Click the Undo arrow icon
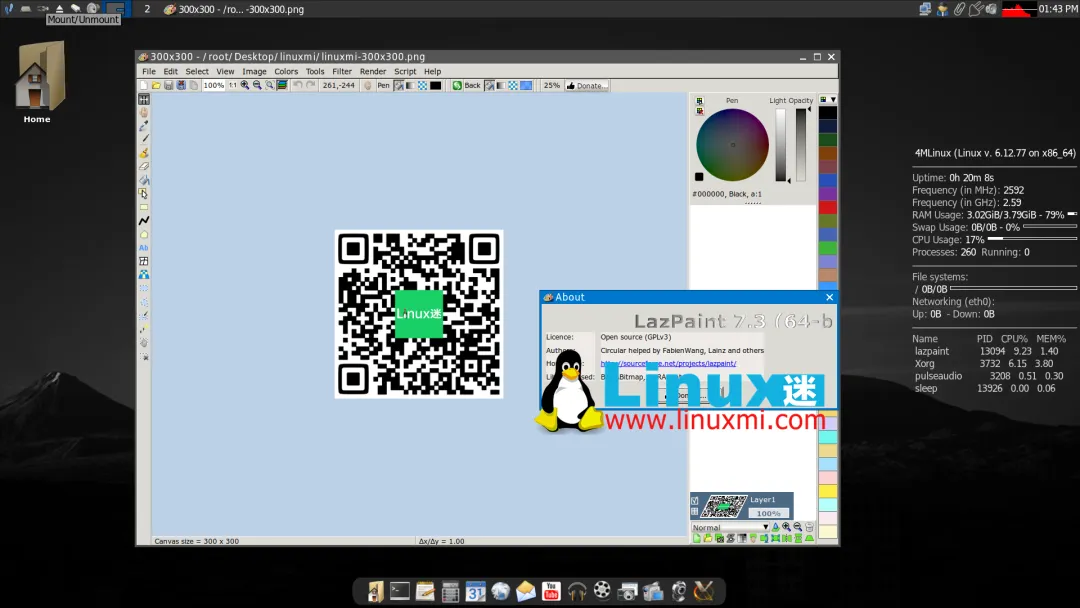 298,85
